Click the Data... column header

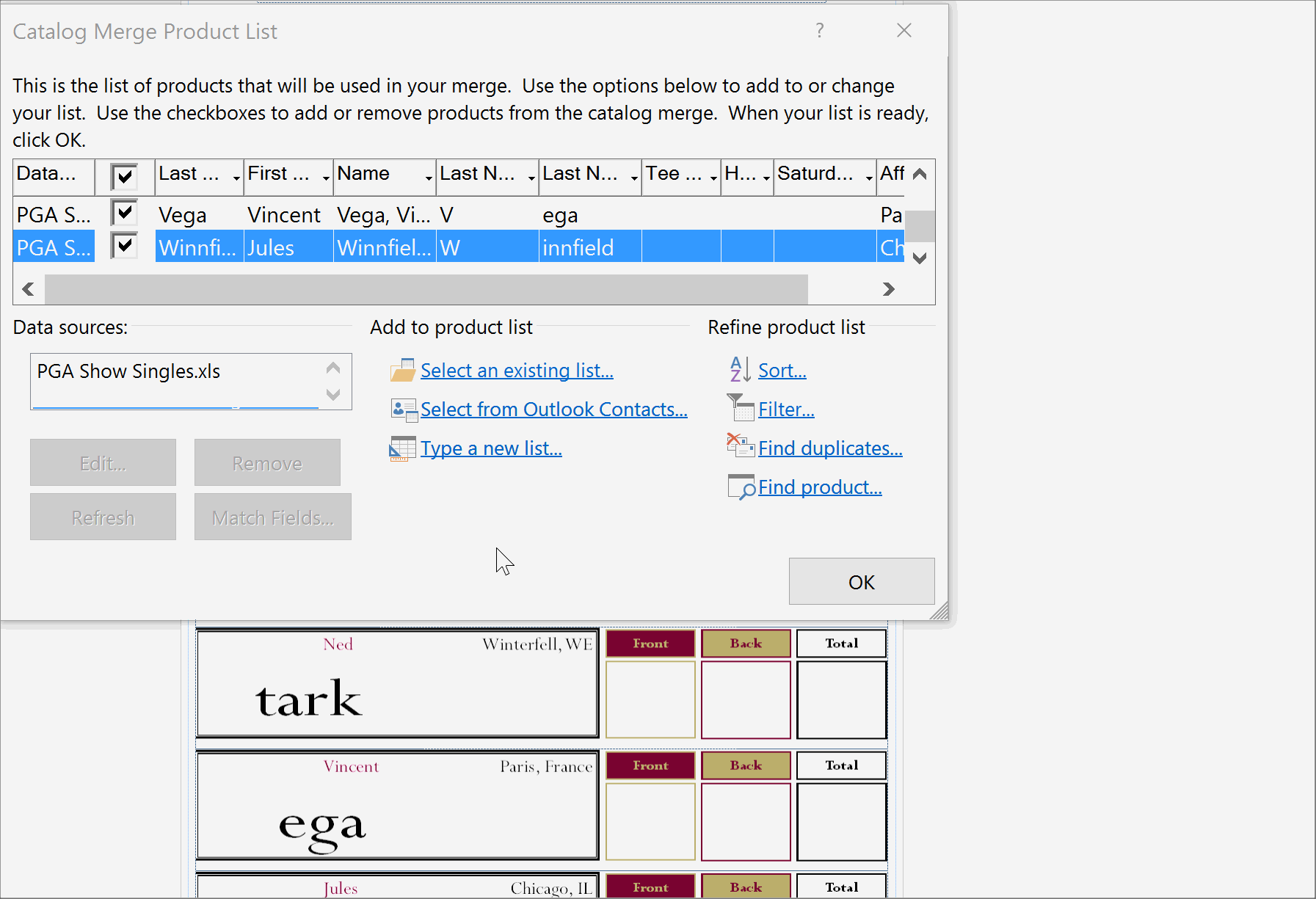54,177
